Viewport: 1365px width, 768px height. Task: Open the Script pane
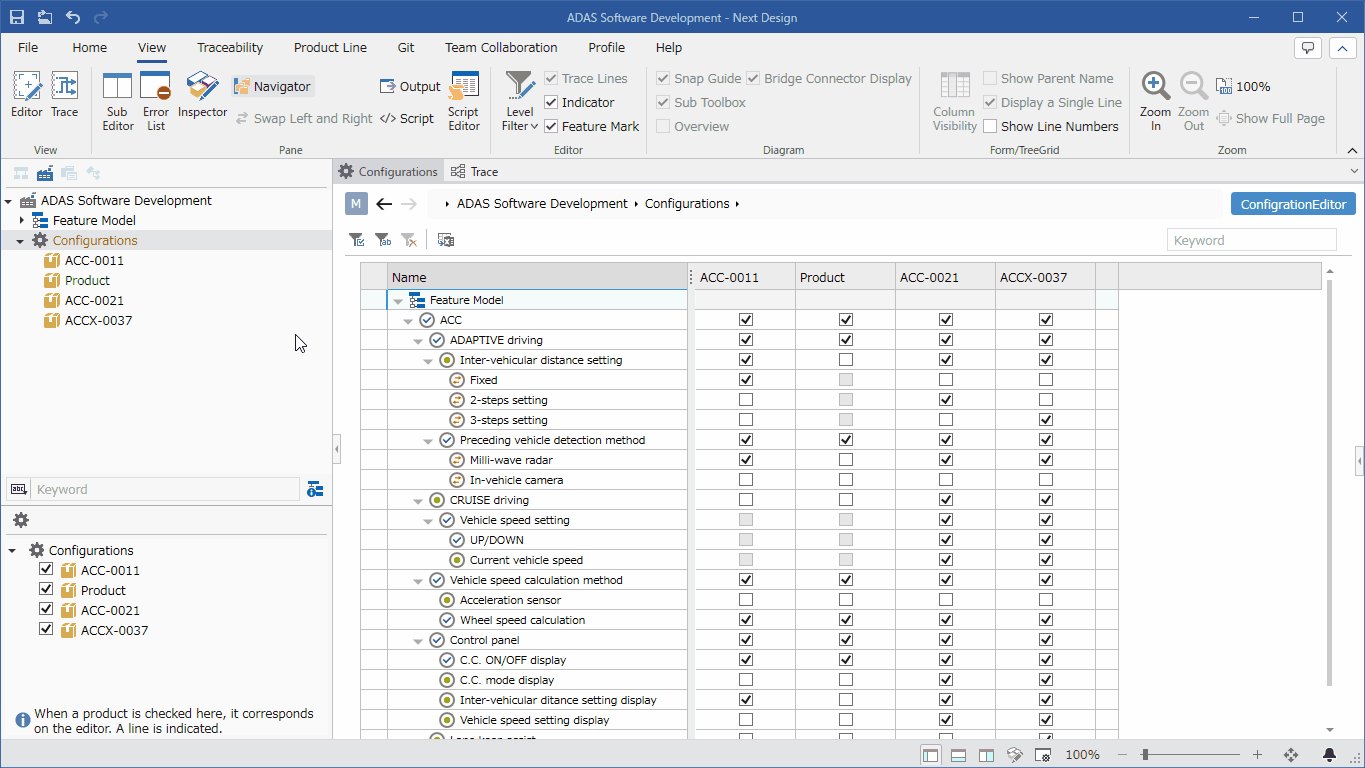pos(407,118)
